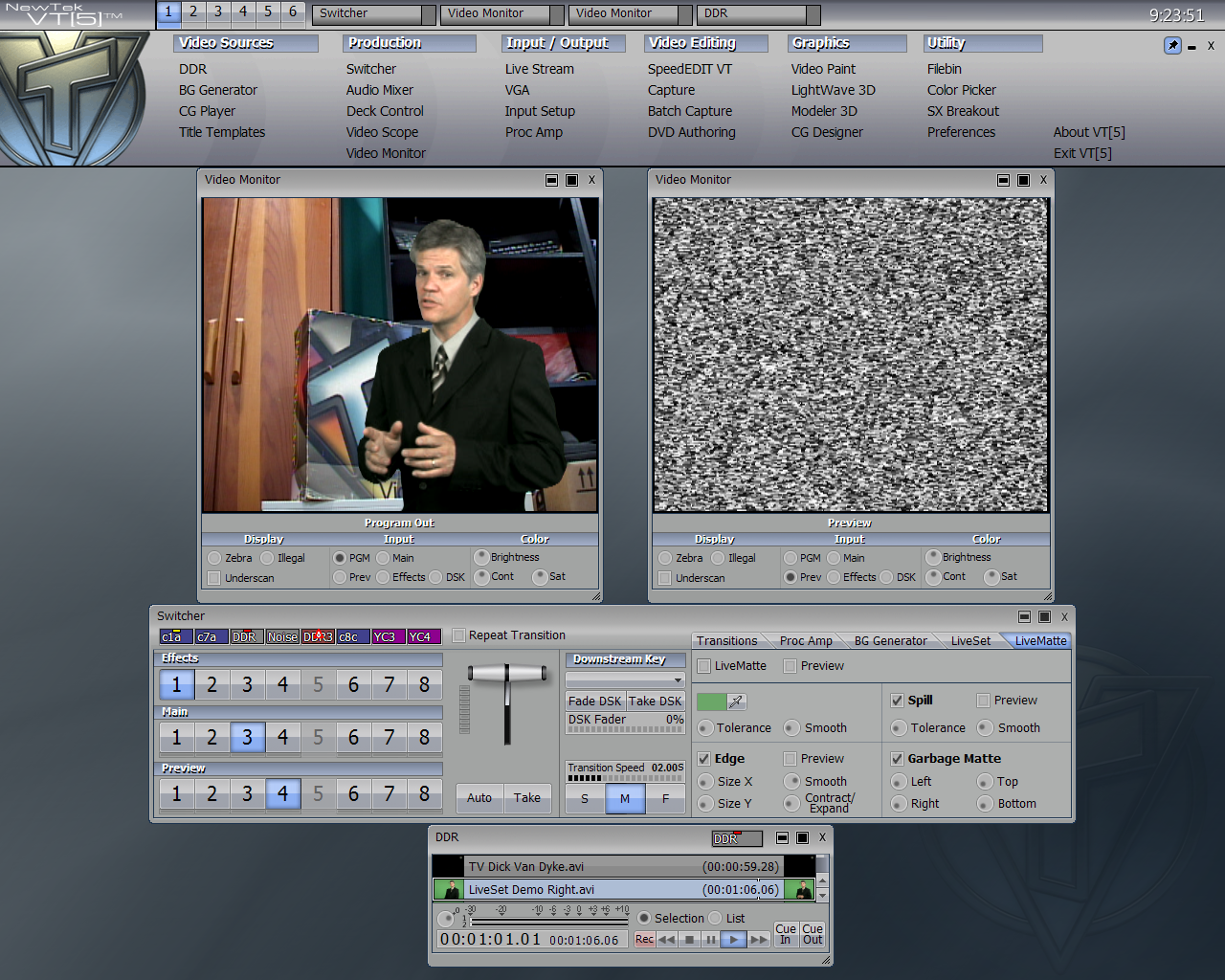This screenshot has height=980, width=1225.
Task: Click the Sat knob on the Preview monitor
Action: tap(991, 576)
